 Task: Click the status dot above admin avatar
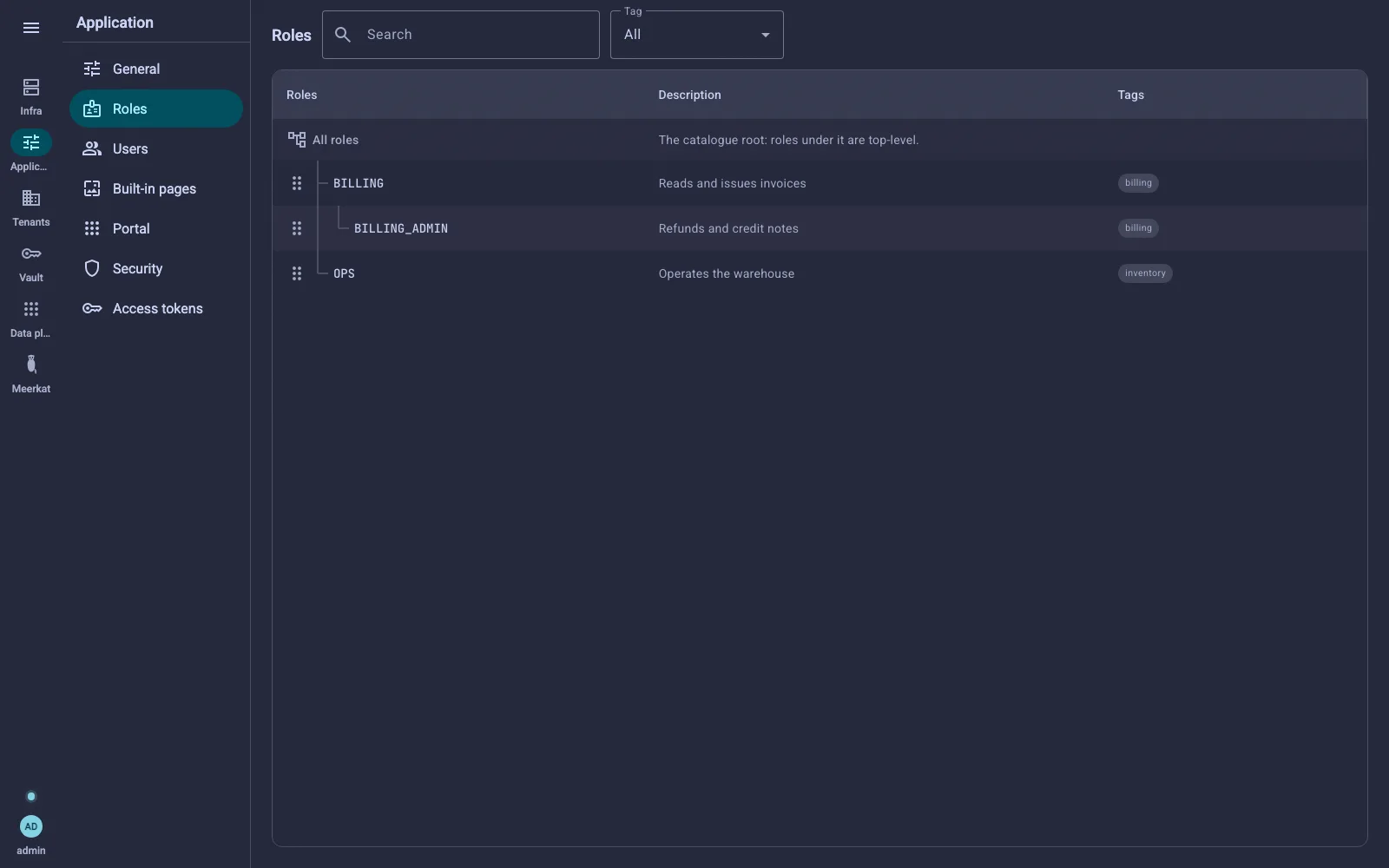point(31,796)
